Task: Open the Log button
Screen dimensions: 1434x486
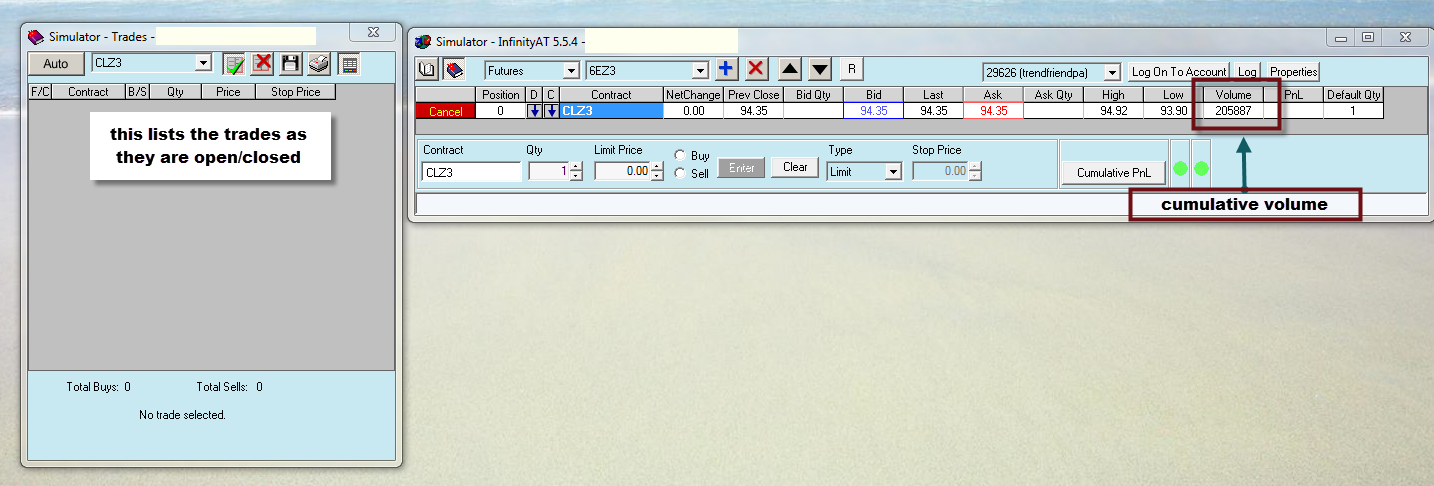Action: click(x=1246, y=72)
